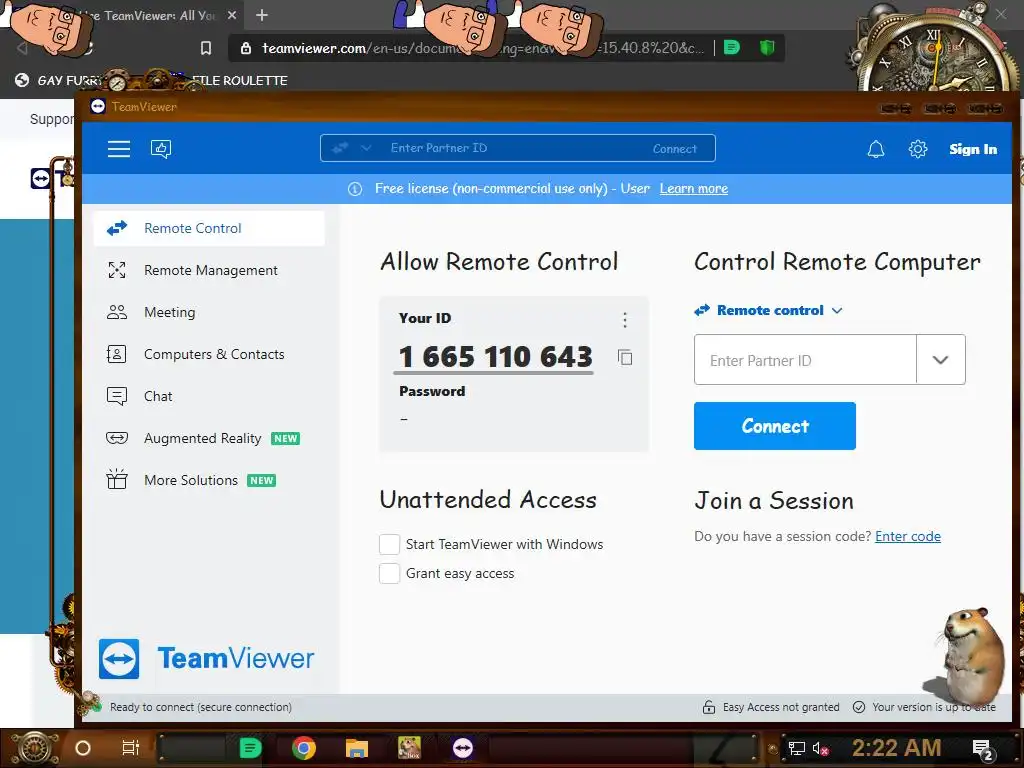Click the Easy Access lock icon in the status bar
Image resolution: width=1024 pixels, height=768 pixels.
tap(709, 707)
